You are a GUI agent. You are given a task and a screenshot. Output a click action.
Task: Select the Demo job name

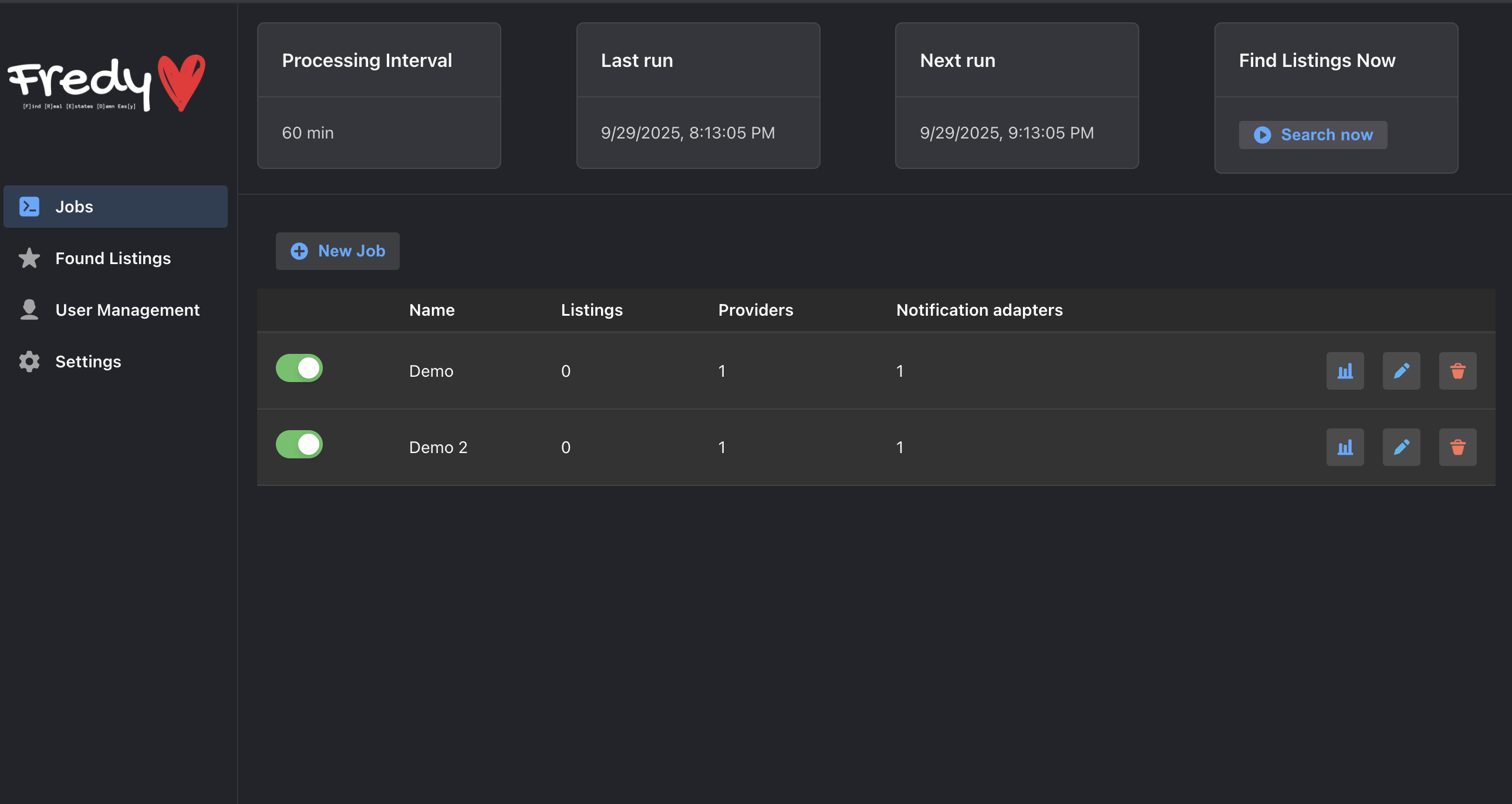(431, 371)
